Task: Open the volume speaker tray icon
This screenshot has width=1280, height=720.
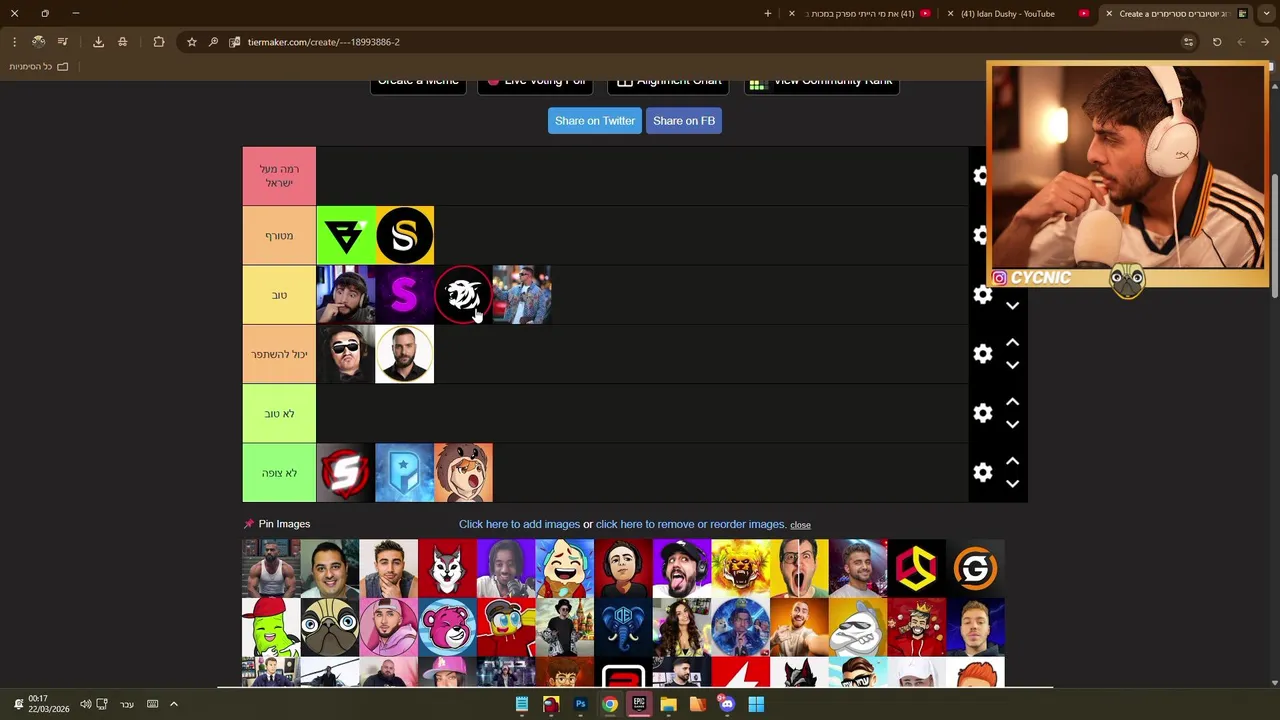Action: click(85, 704)
